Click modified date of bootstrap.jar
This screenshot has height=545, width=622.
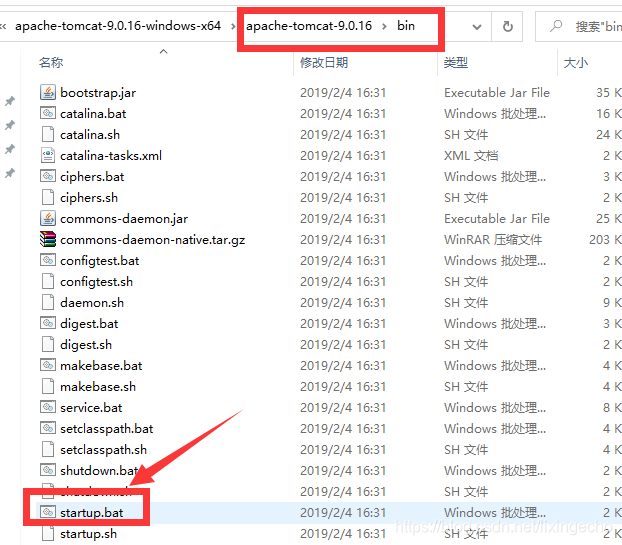pos(343,92)
